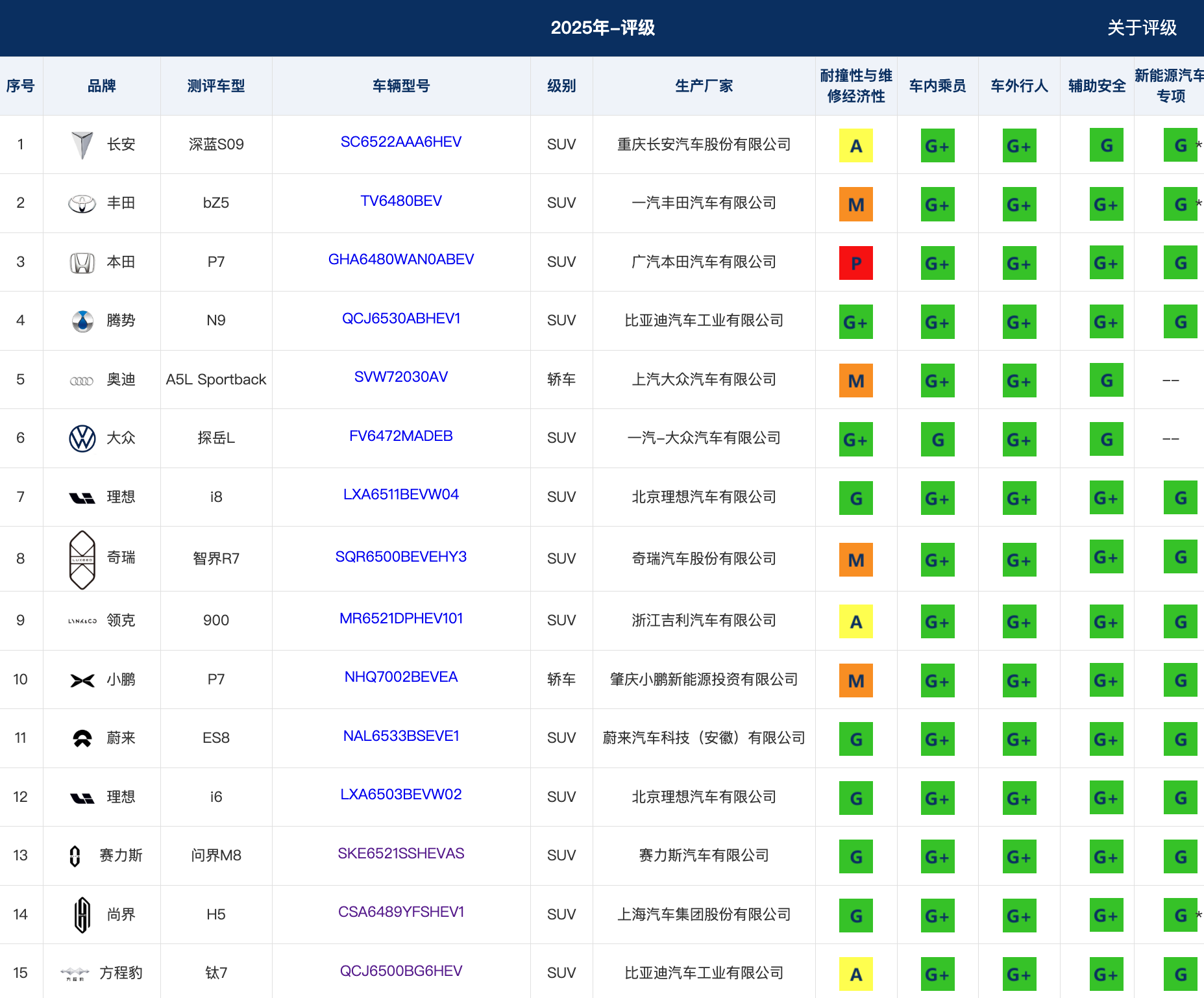Select the 2025年-评级 header tab

(602, 28)
